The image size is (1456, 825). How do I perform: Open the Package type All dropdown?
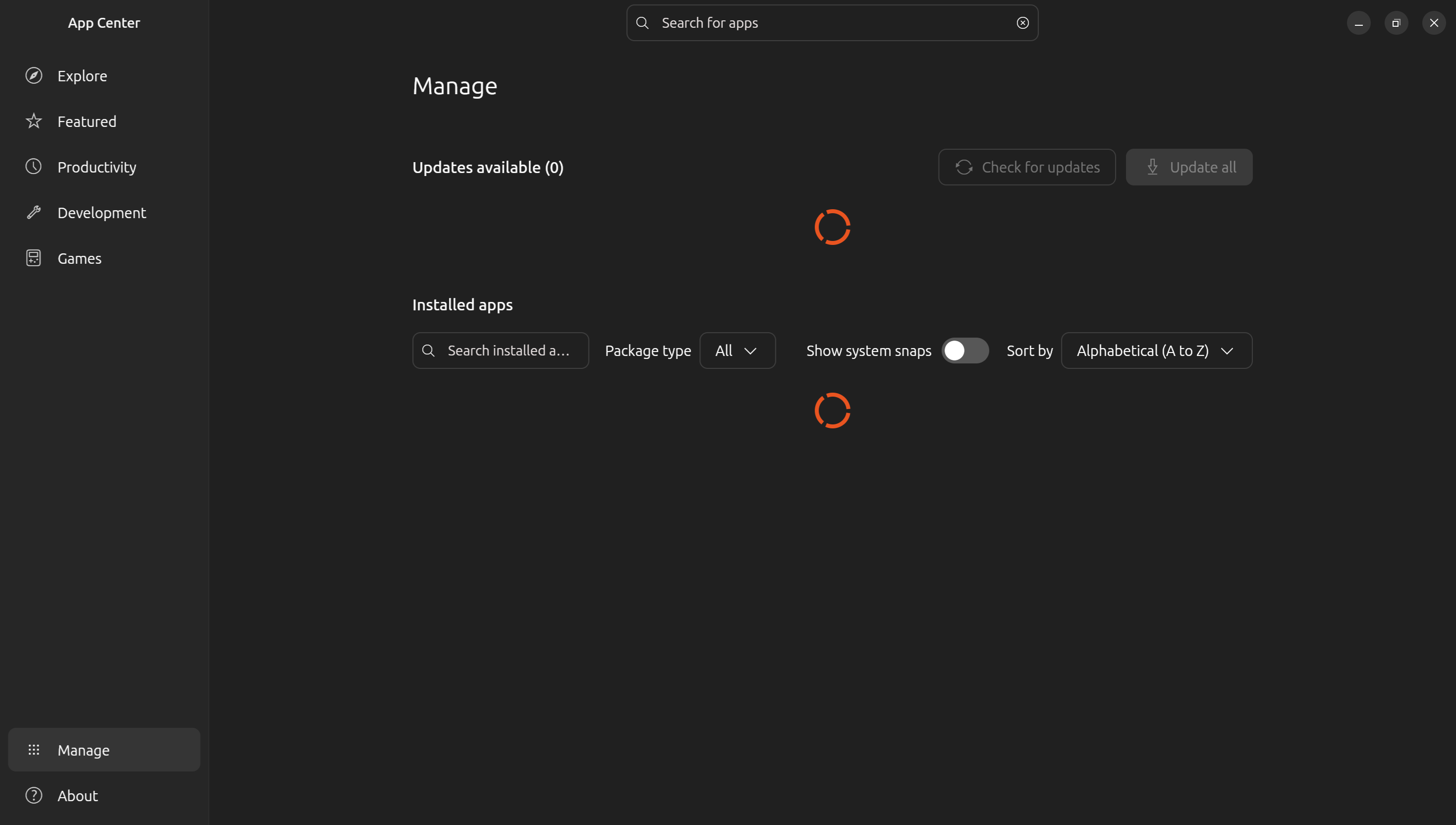[x=737, y=350]
